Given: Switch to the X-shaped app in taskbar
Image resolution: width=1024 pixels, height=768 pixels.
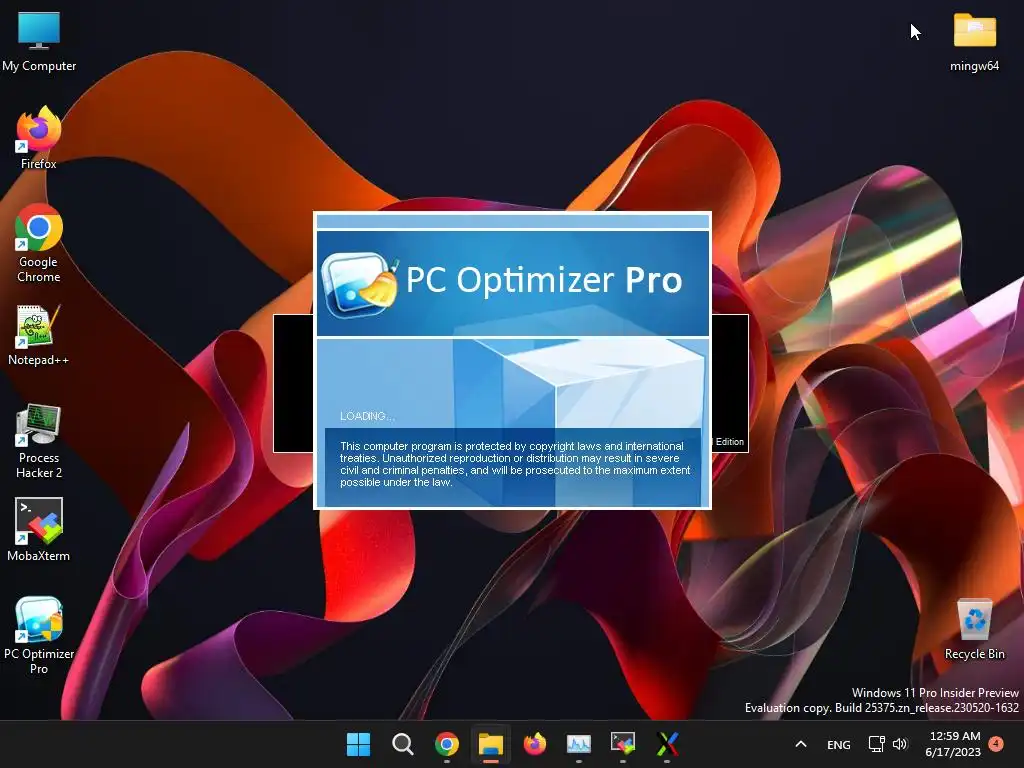Looking at the screenshot, I should tap(667, 744).
